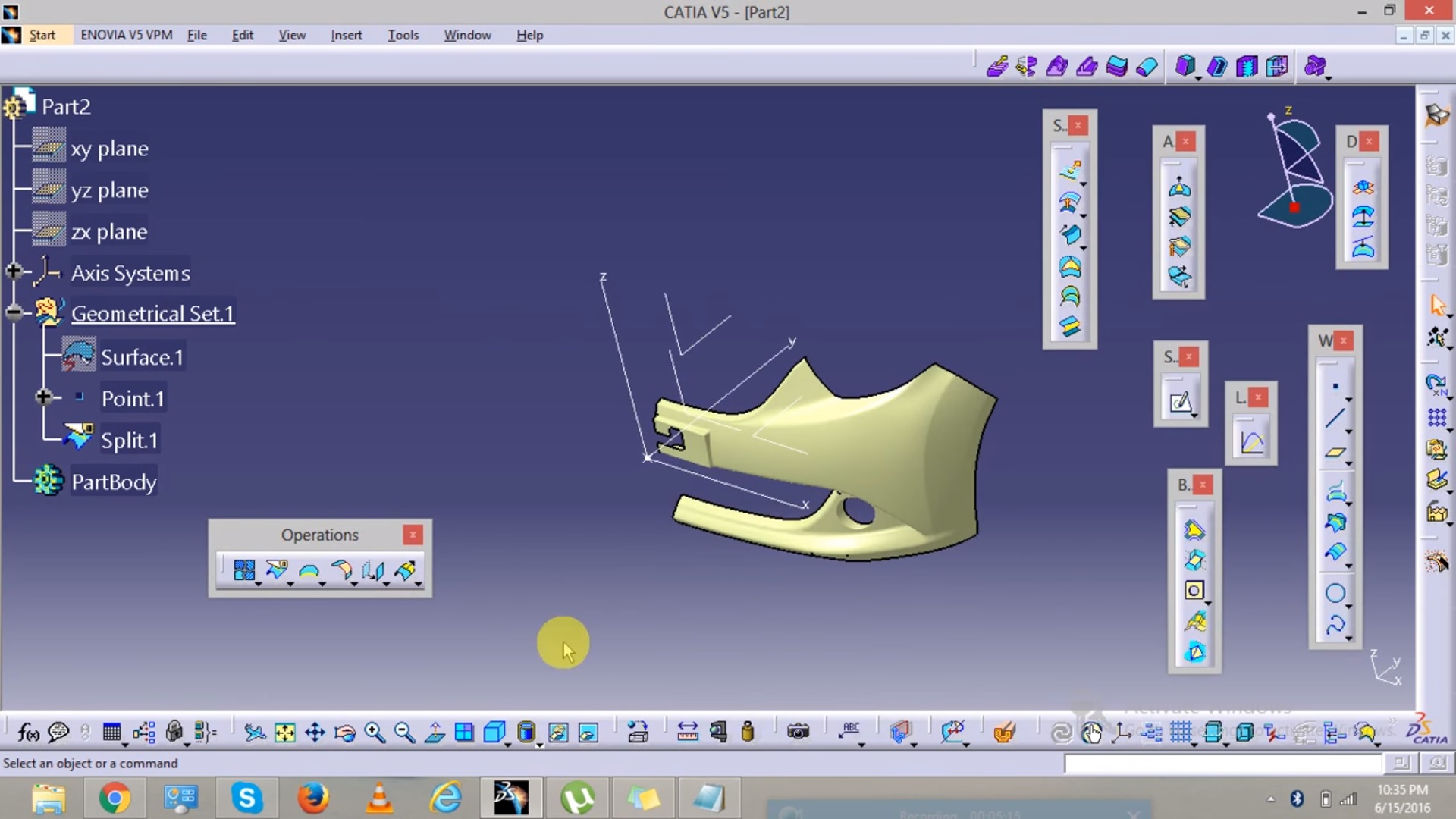Open the Sketcher icon
1456x819 pixels.
(x=1180, y=402)
